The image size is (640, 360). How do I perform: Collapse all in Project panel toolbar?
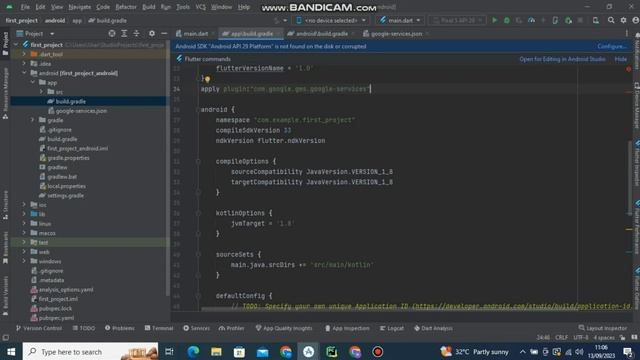coord(136,33)
